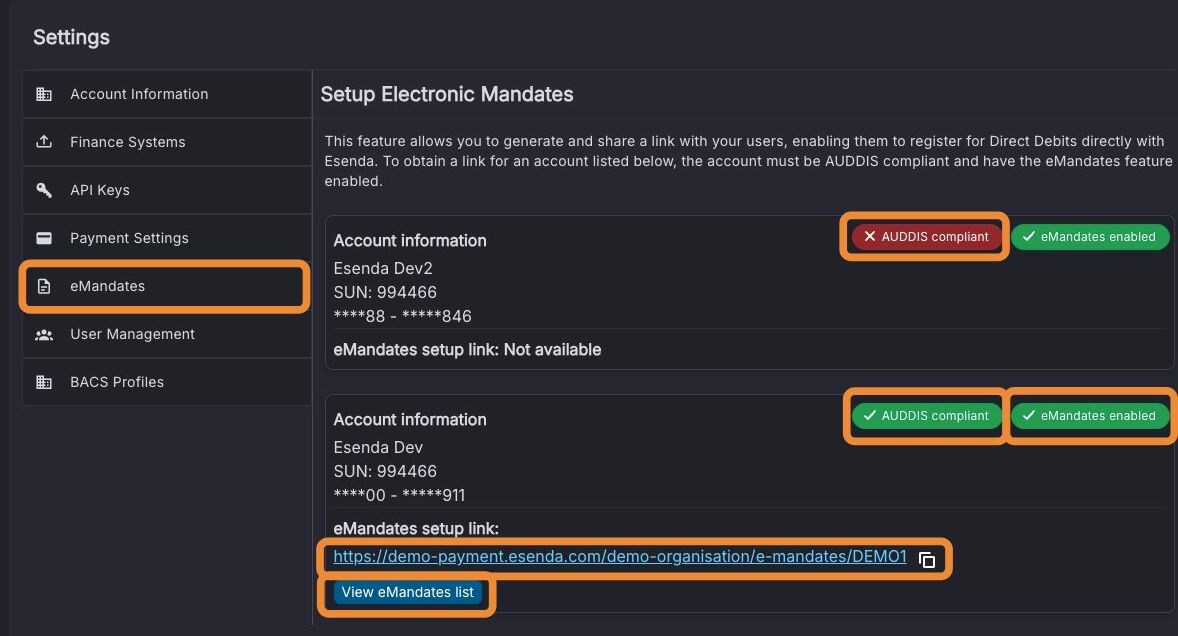1178x636 pixels.
Task: Click the Finance Systems upload icon
Action: pyautogui.click(x=44, y=141)
